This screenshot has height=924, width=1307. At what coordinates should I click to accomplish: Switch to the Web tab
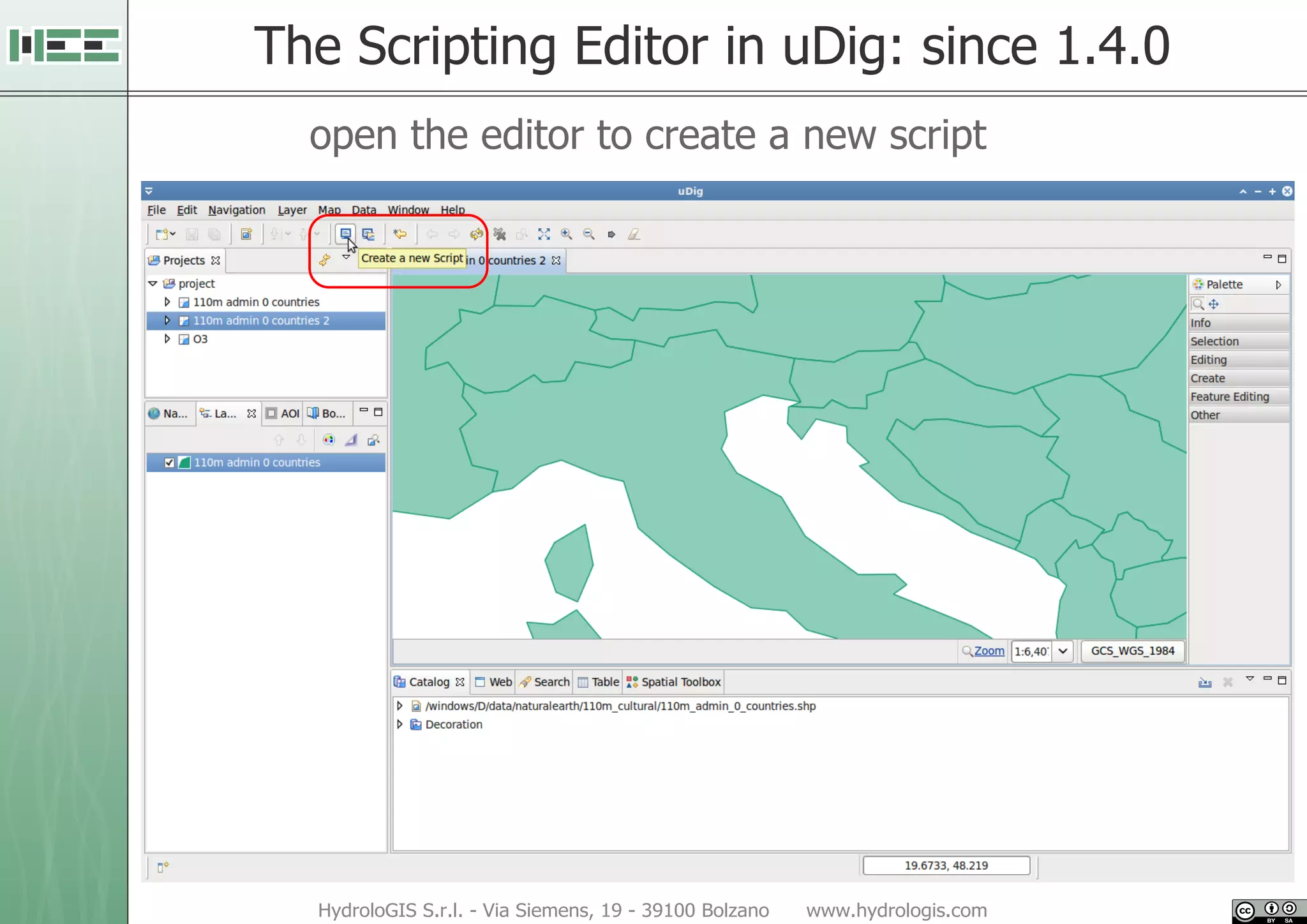(x=494, y=682)
